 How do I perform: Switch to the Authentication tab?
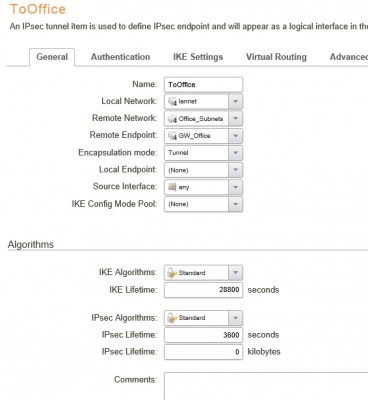pos(120,57)
